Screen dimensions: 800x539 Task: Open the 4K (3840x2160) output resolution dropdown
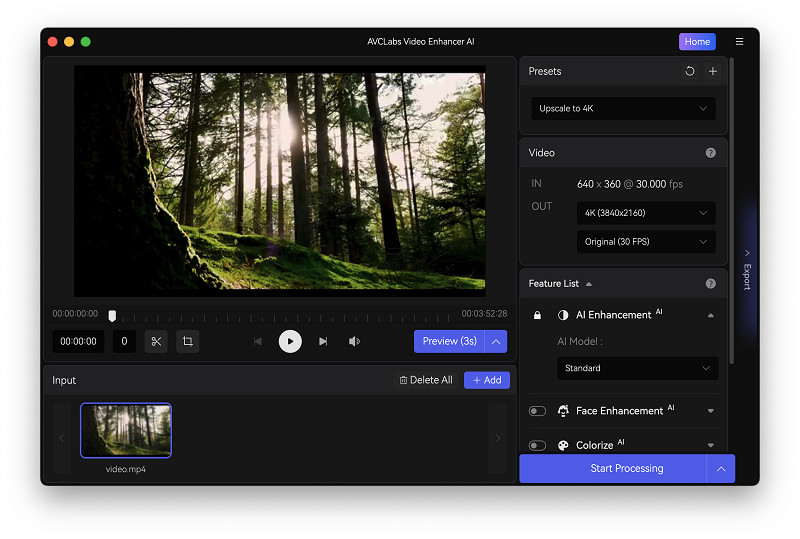tap(646, 213)
